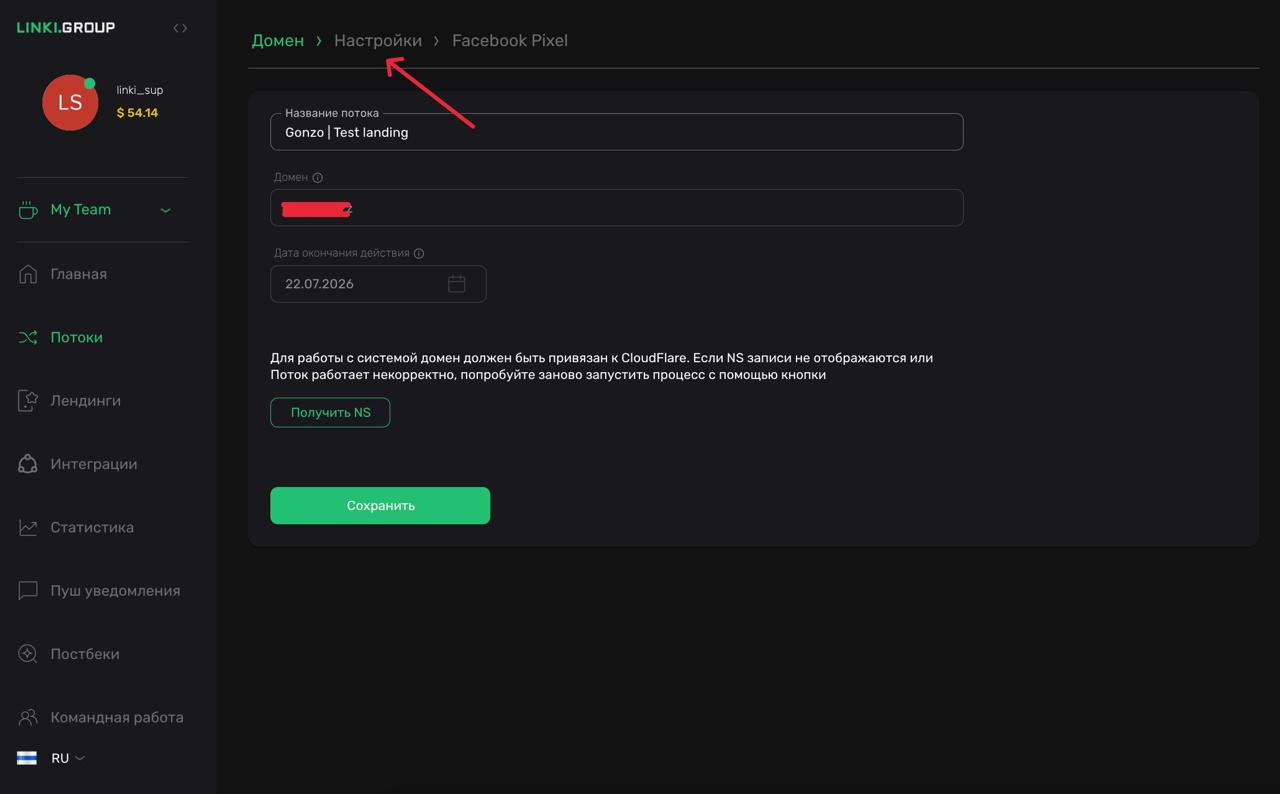Image resolution: width=1280 pixels, height=794 pixels.
Task: Click the Пуш уведомления chat icon
Action: (x=28, y=591)
